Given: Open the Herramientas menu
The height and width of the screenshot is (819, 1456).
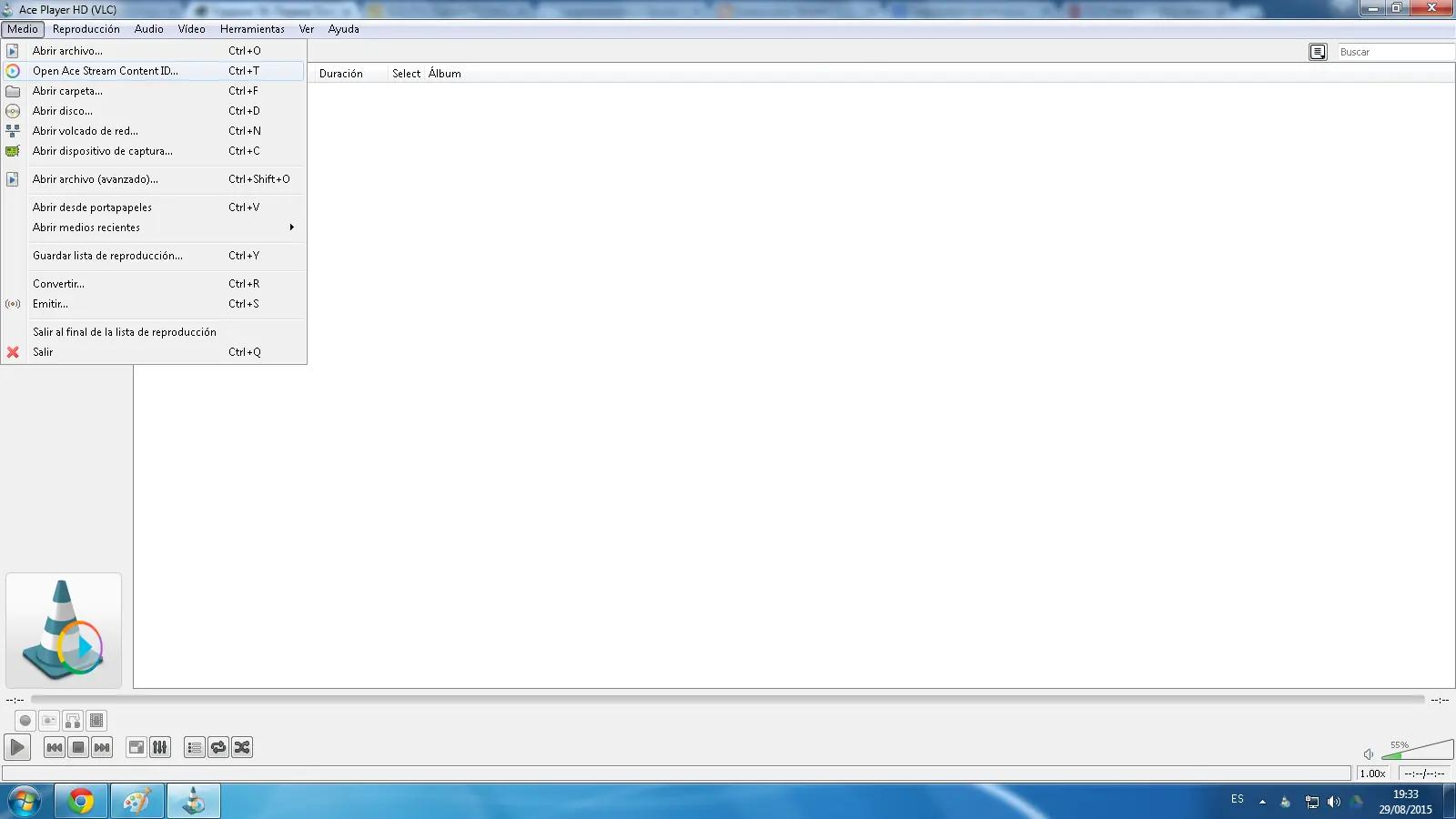Looking at the screenshot, I should click(x=252, y=29).
